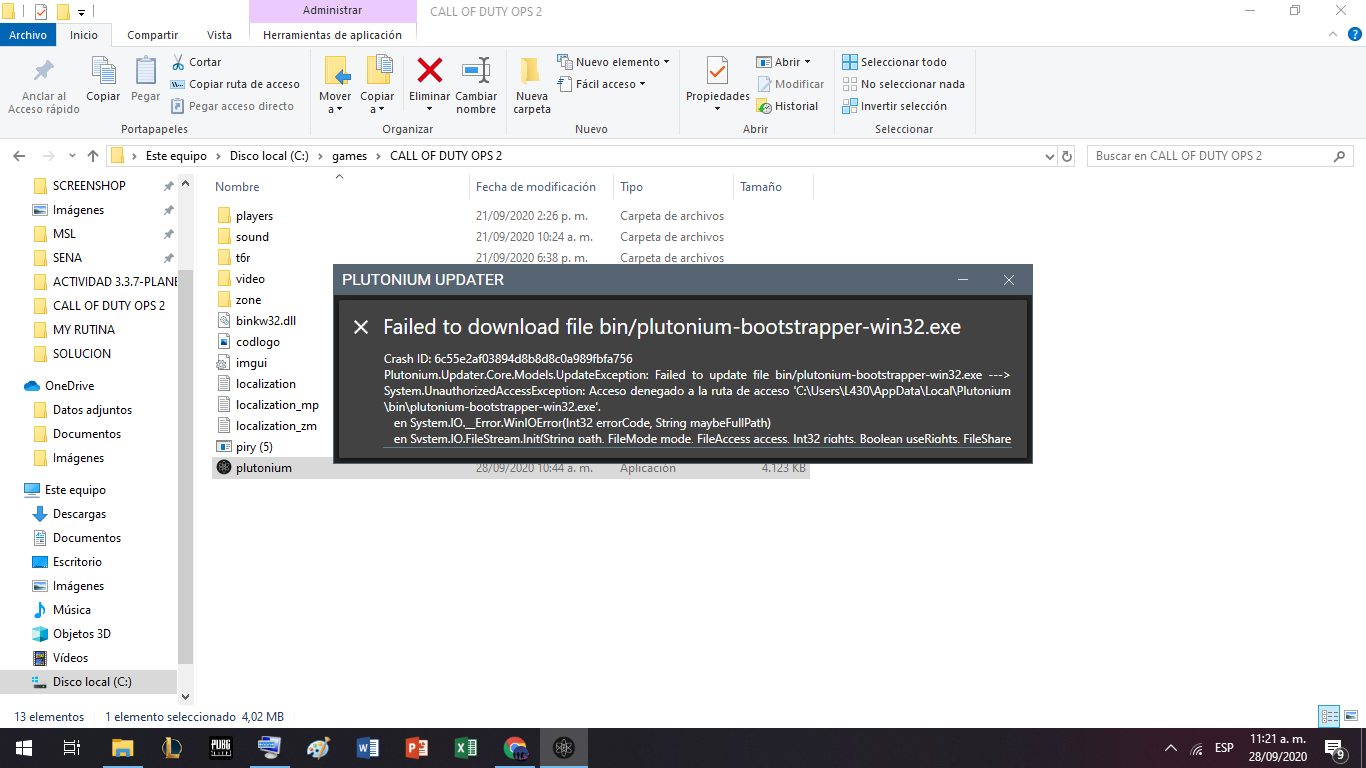Click Copiar ruta de acceso
This screenshot has width=1366, height=768.
[235, 84]
